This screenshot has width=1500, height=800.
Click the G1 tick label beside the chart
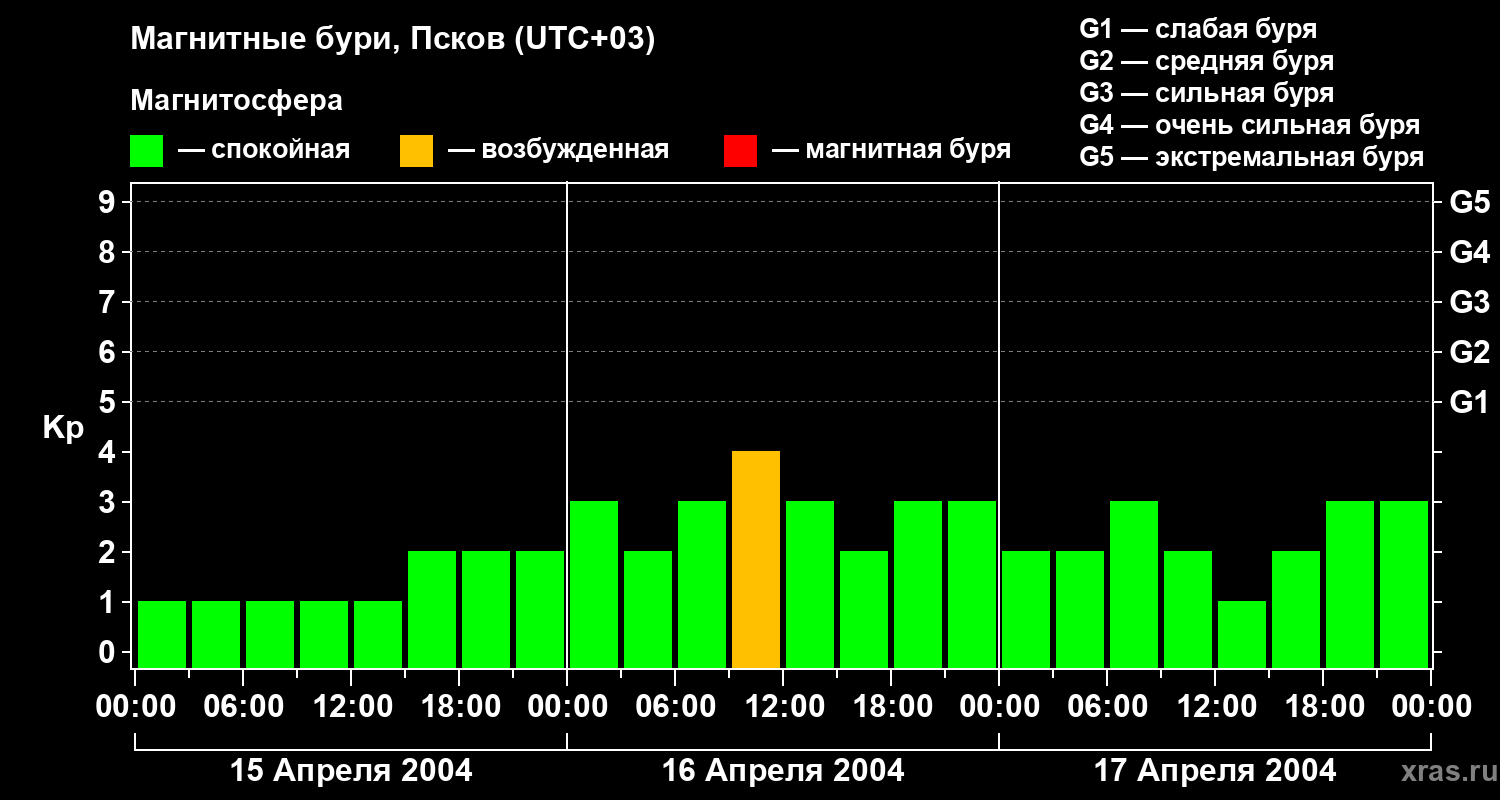pyautogui.click(x=1470, y=402)
